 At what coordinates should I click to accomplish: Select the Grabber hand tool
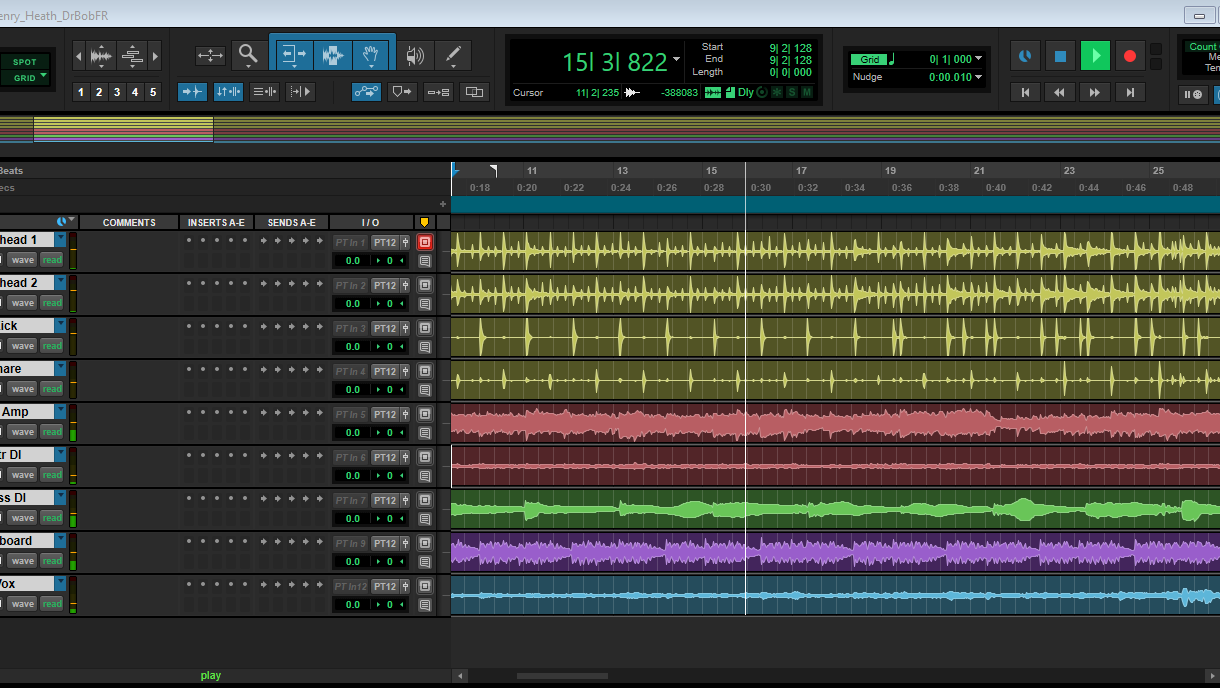(x=371, y=55)
